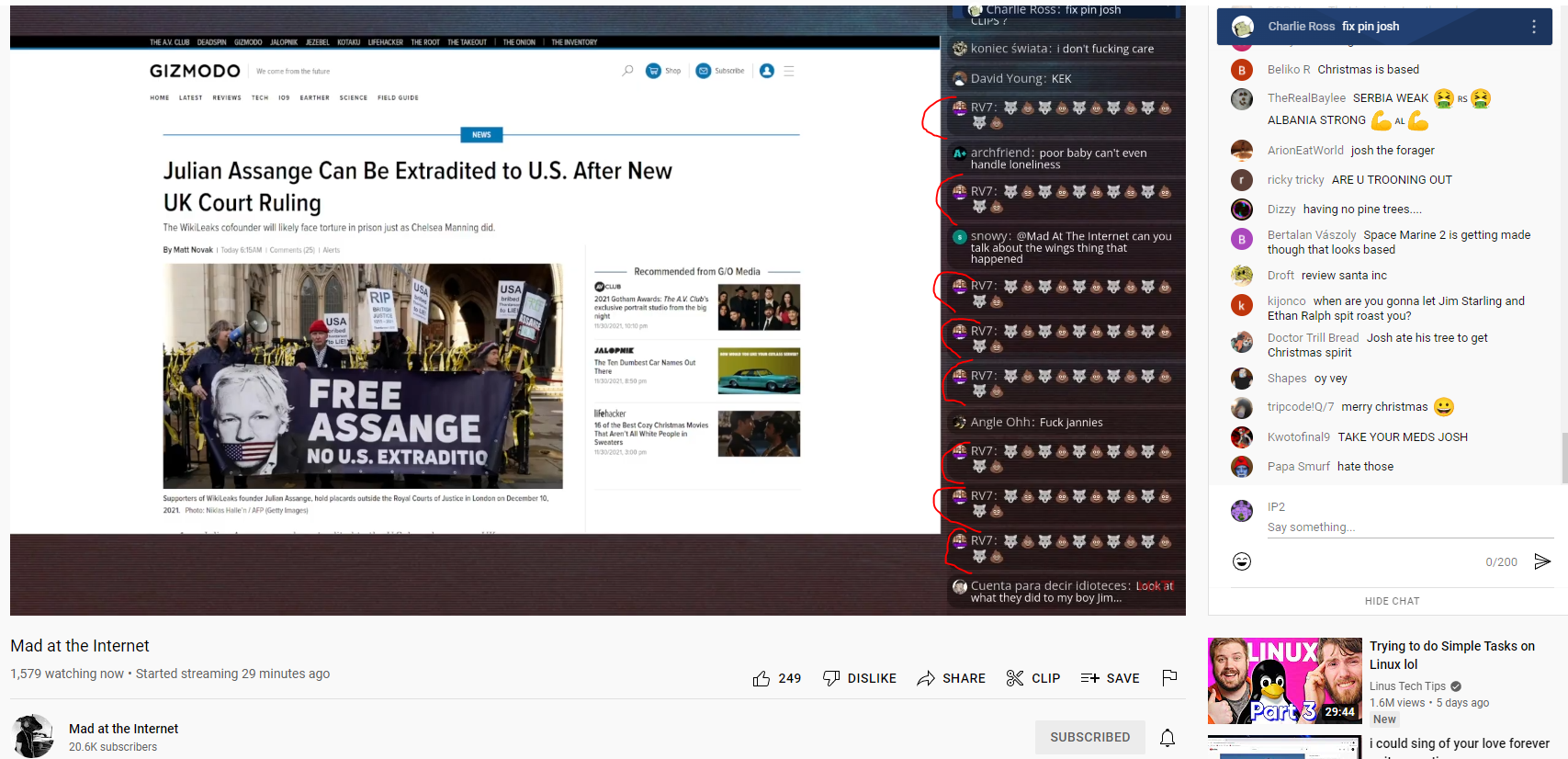
Task: Click the GIZMODO logo in the stream
Action: point(195,71)
